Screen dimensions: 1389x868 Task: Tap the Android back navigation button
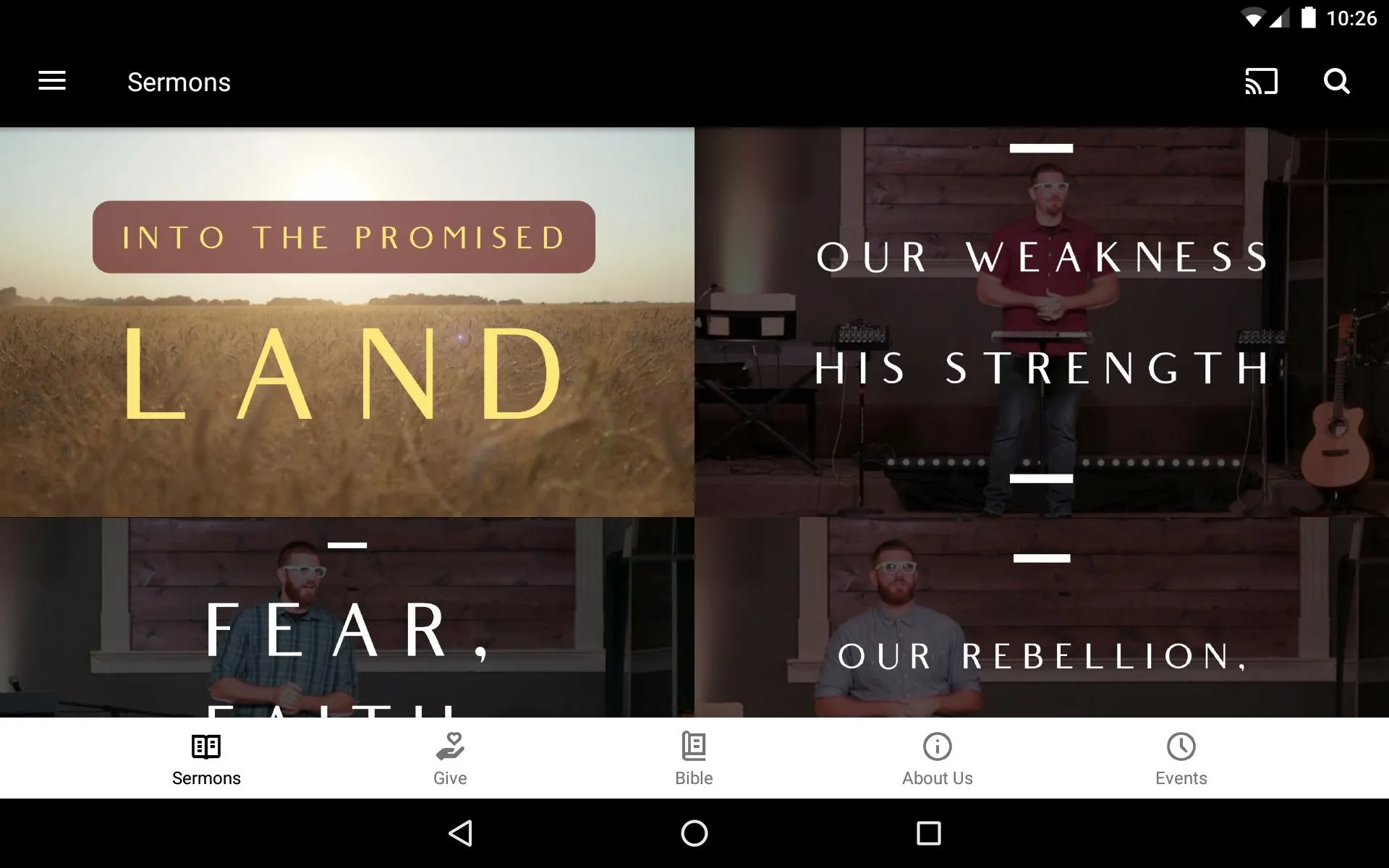(462, 832)
